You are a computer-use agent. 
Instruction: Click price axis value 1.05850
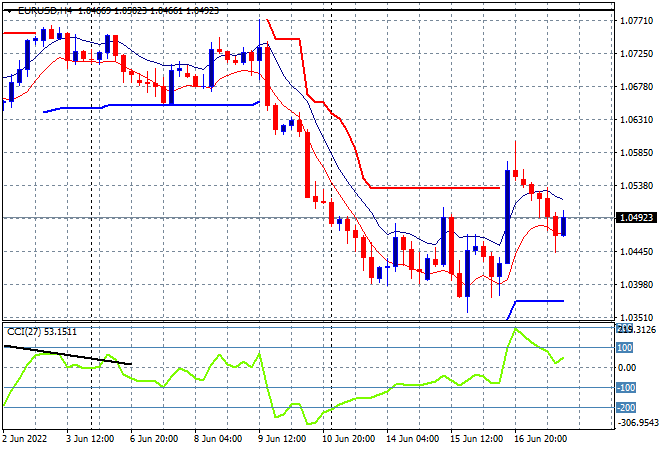tap(637, 152)
